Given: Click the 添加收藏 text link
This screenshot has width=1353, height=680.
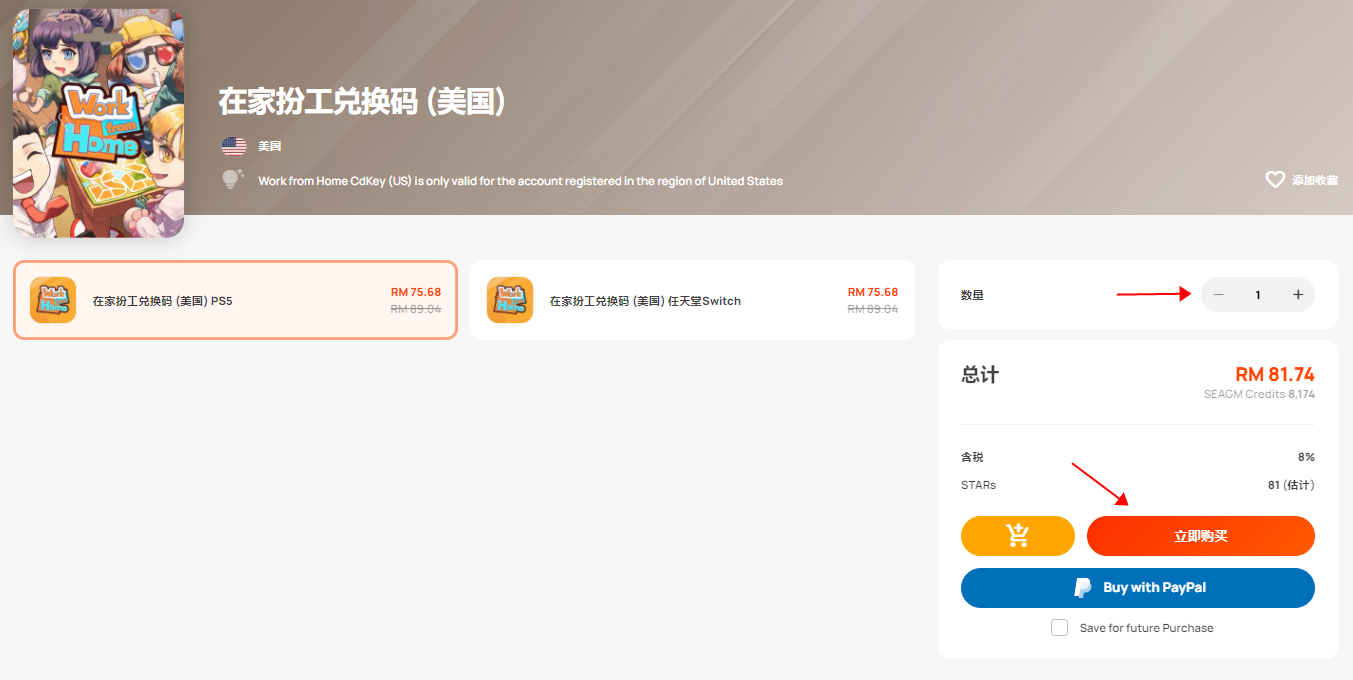Looking at the screenshot, I should [1314, 181].
